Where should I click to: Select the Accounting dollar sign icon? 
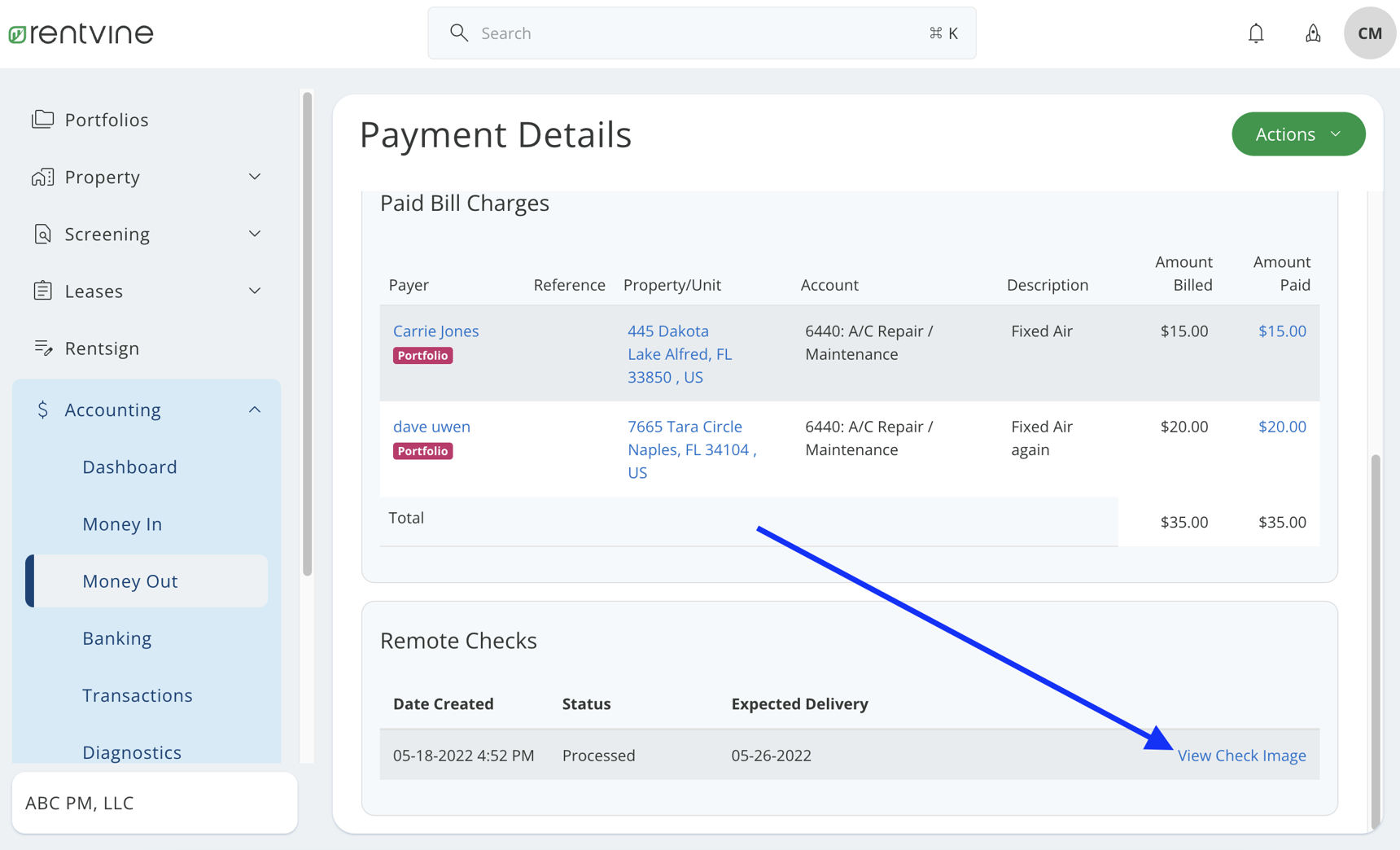point(42,410)
